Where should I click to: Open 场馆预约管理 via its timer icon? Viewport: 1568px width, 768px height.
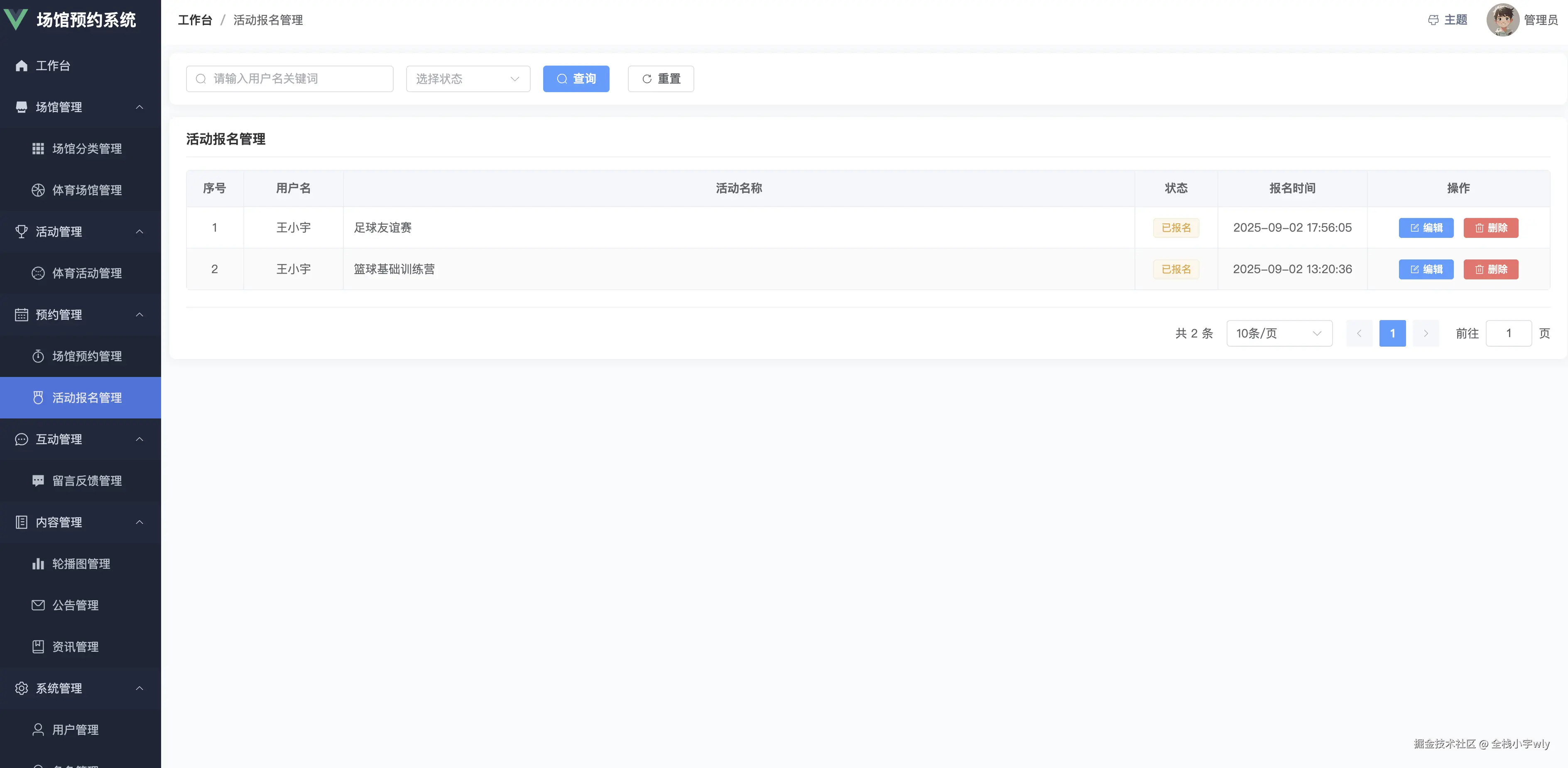38,356
